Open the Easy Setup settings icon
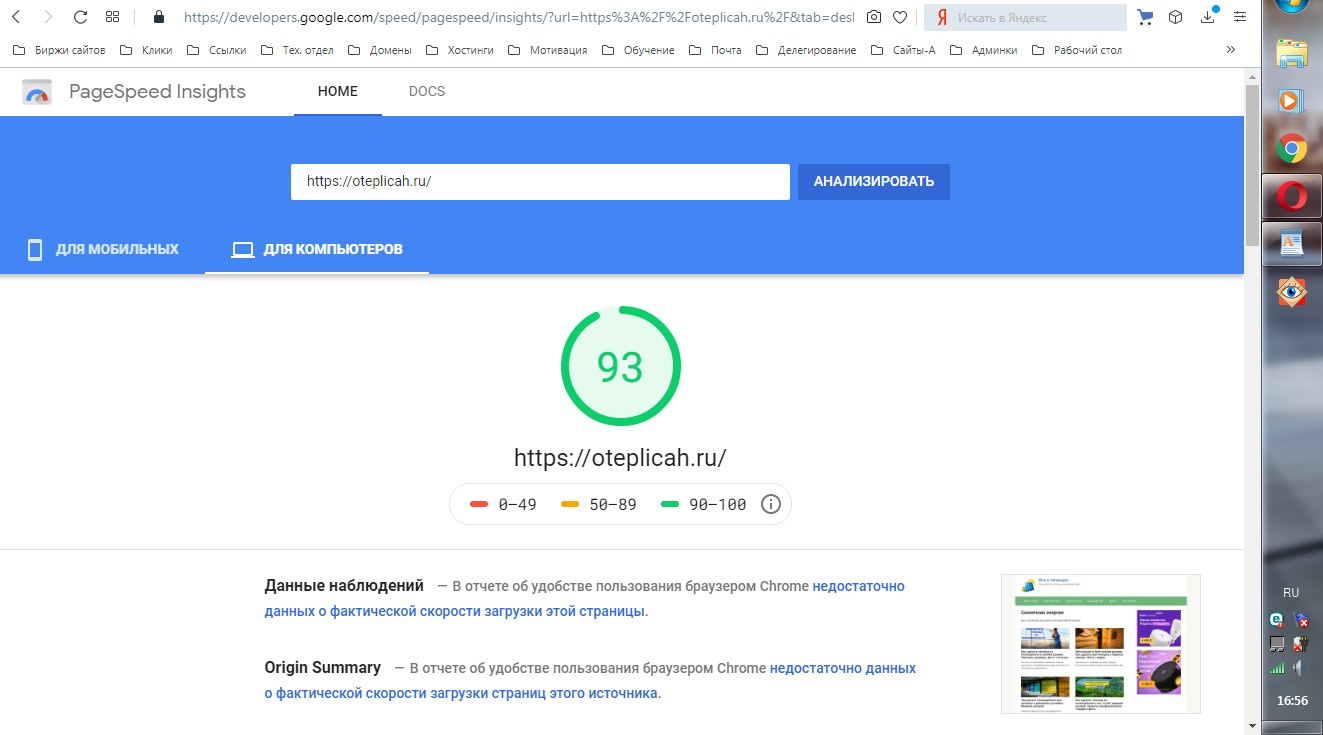The height and width of the screenshot is (735, 1323). pos(1240,17)
